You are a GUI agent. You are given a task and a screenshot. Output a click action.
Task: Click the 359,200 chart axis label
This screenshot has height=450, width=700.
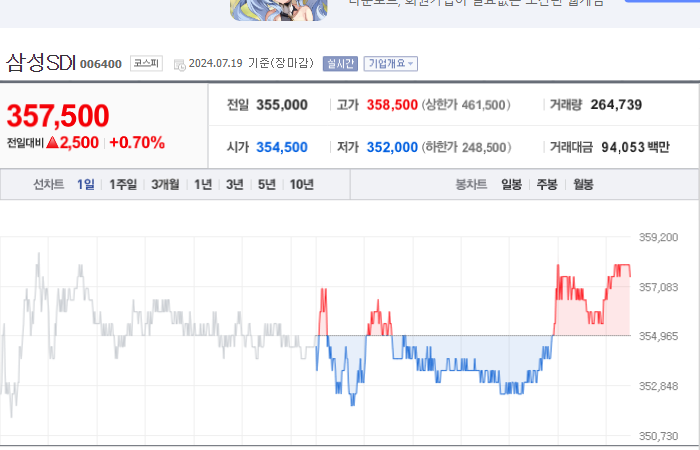(x=658, y=238)
